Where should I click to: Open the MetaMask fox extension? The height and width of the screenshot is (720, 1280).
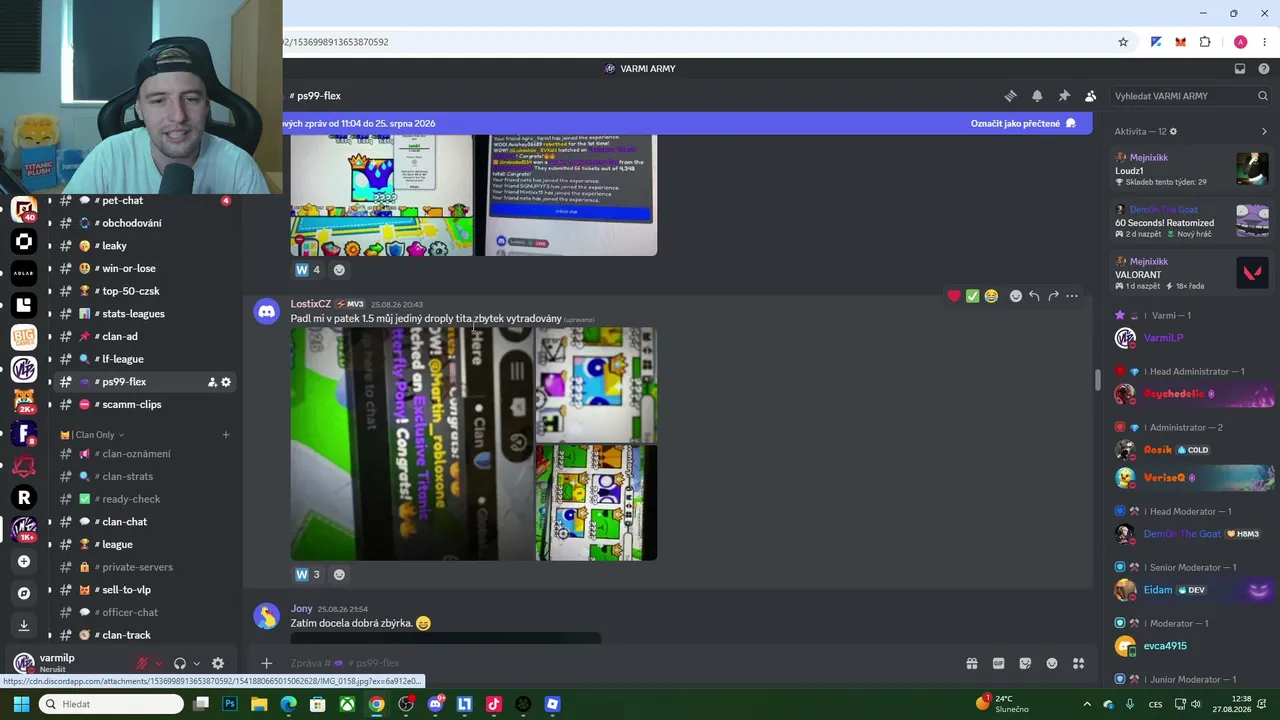1181,42
